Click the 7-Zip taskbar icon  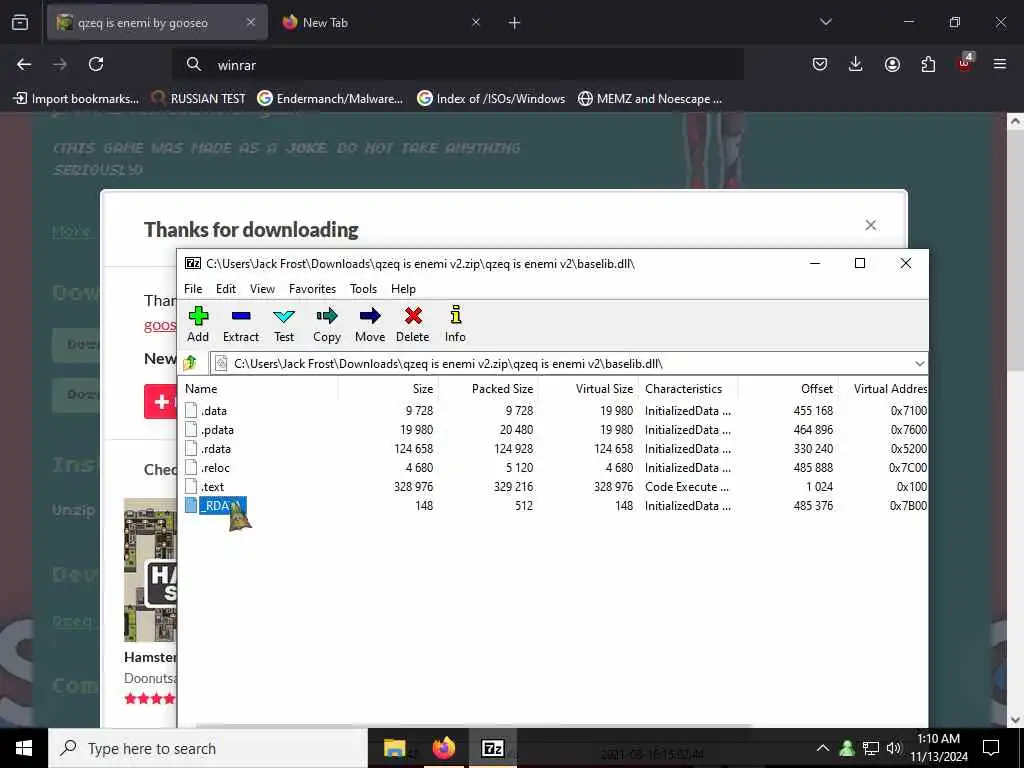(x=492, y=748)
